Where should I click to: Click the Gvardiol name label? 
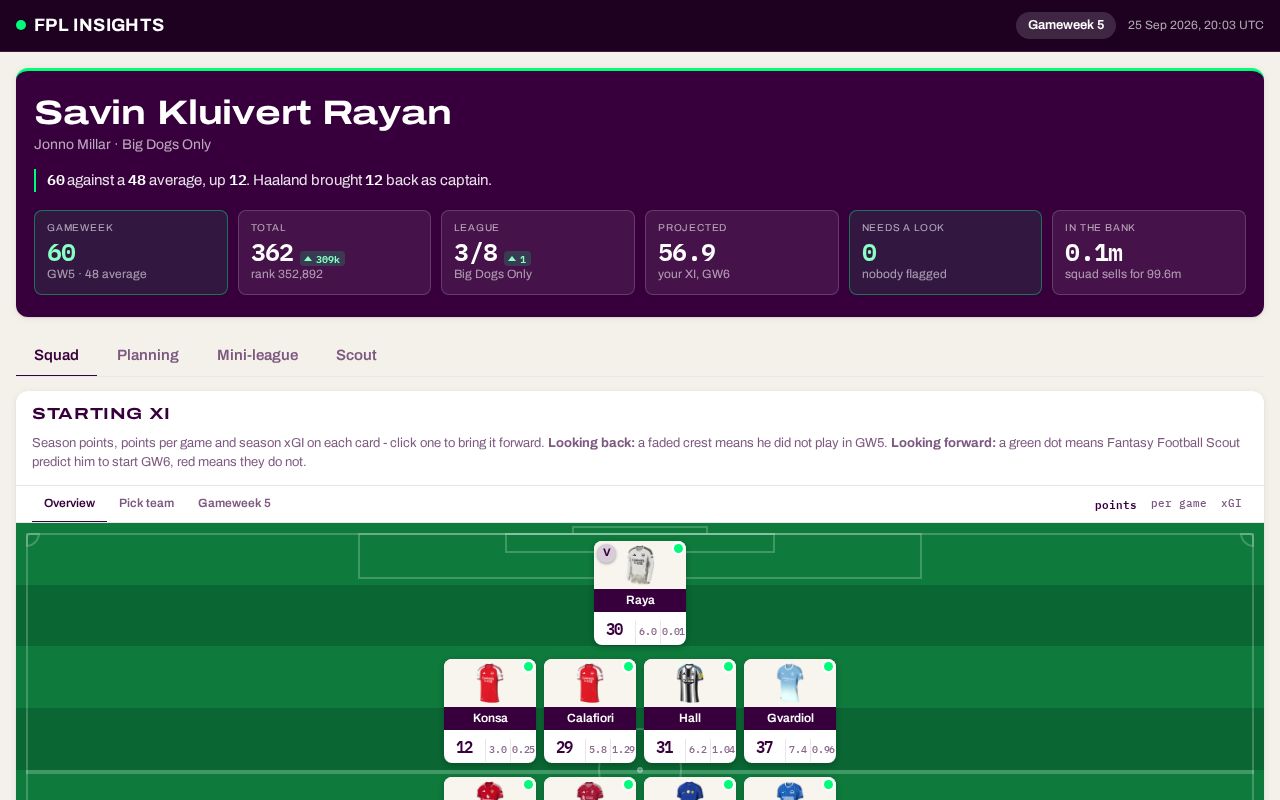tap(790, 718)
